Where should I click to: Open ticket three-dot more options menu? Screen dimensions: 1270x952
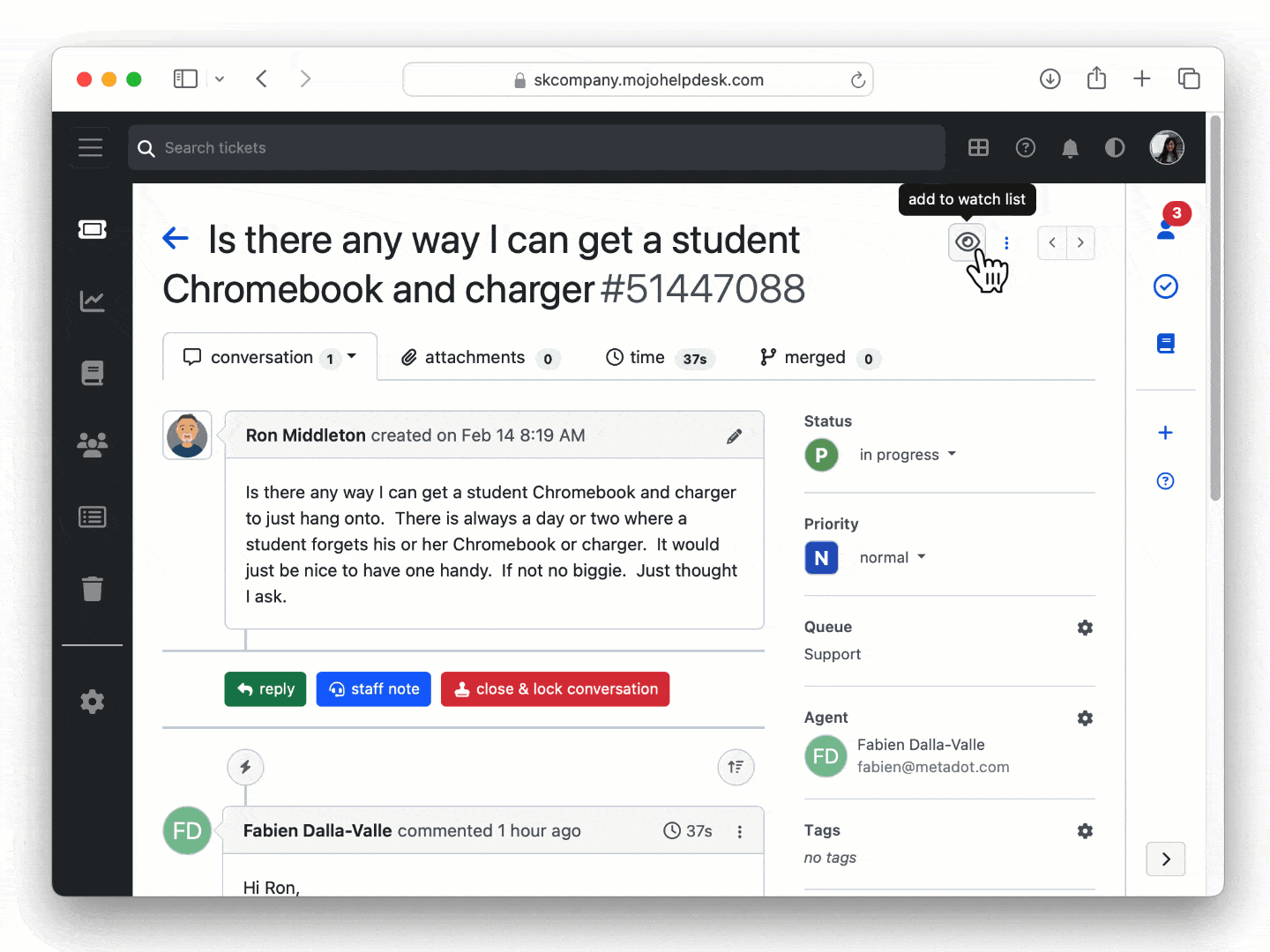pos(1006,243)
